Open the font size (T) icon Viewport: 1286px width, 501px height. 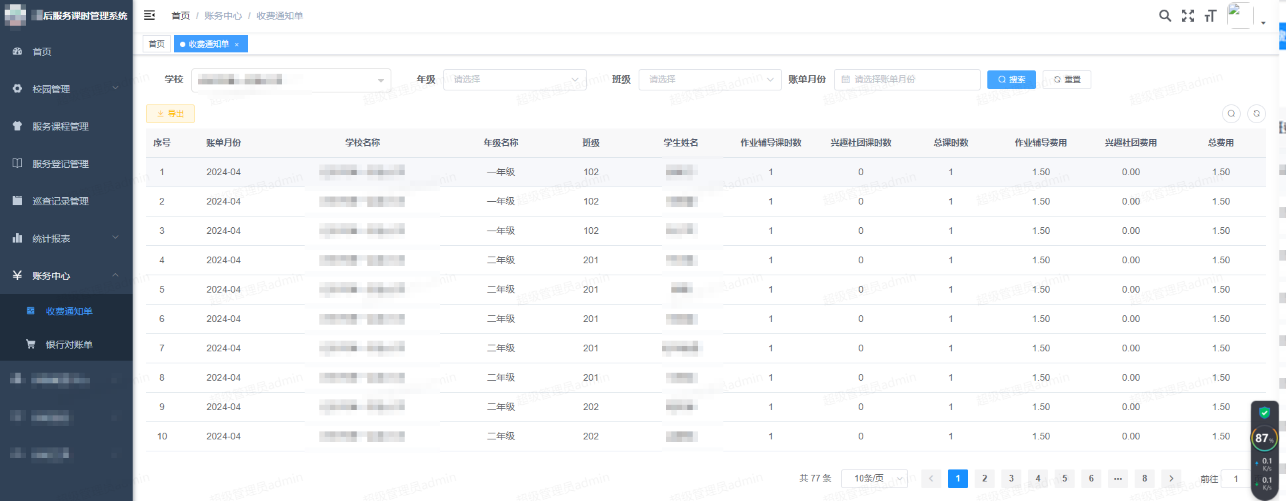click(1211, 16)
